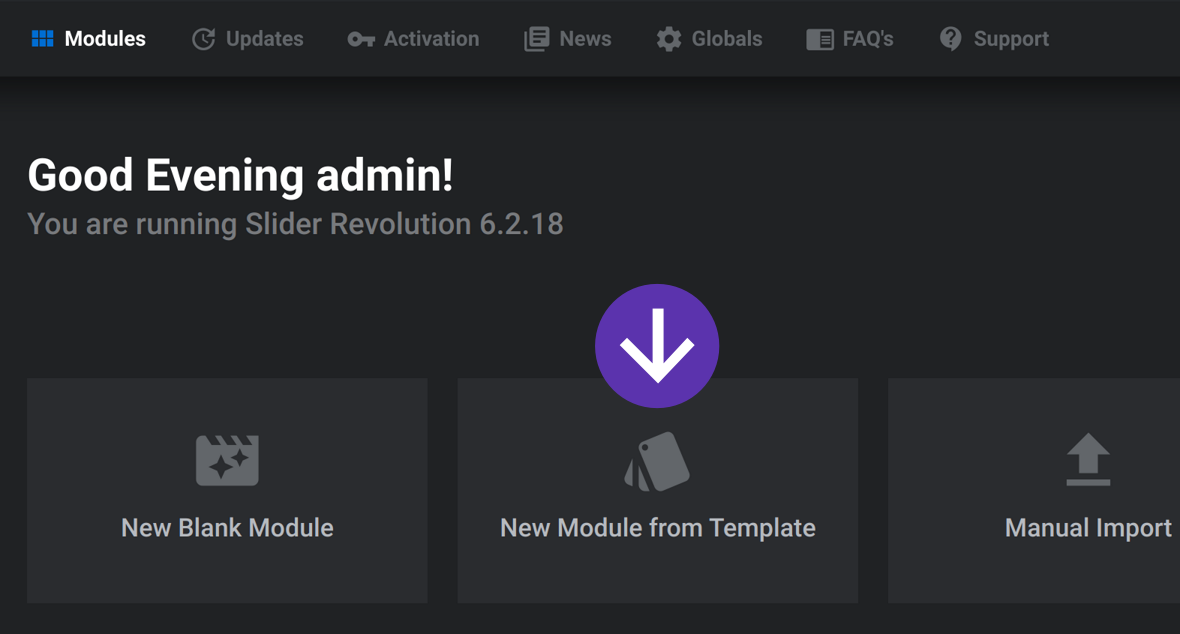
Task: Click the Activation key icon
Action: [x=360, y=38]
